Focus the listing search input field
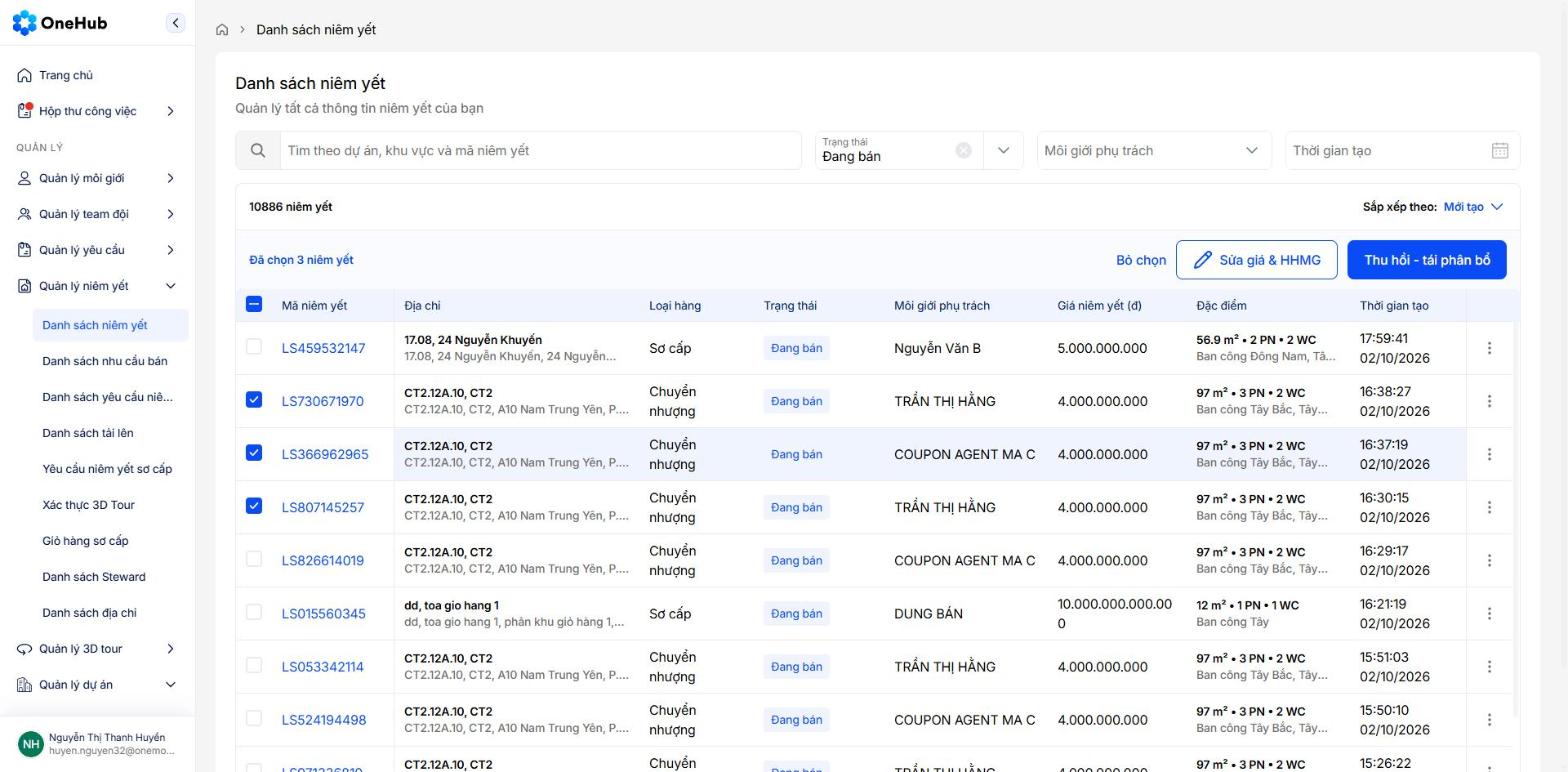The image size is (1568, 772). point(540,150)
